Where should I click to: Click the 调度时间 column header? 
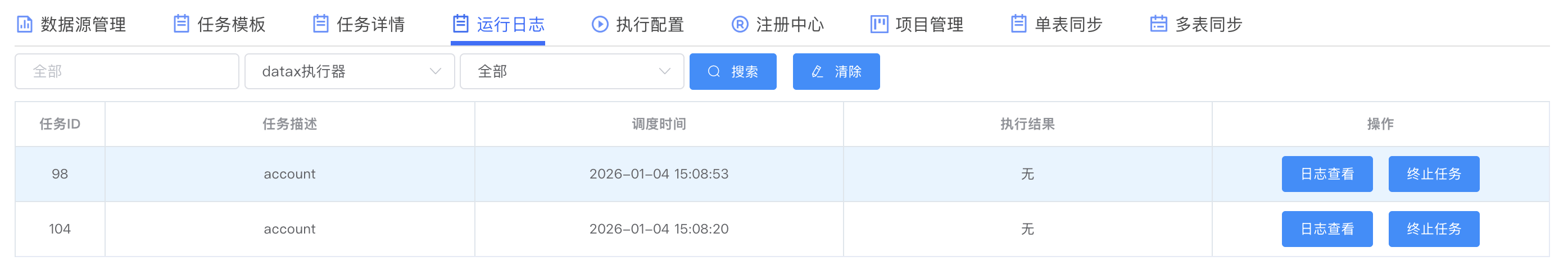pos(659,124)
